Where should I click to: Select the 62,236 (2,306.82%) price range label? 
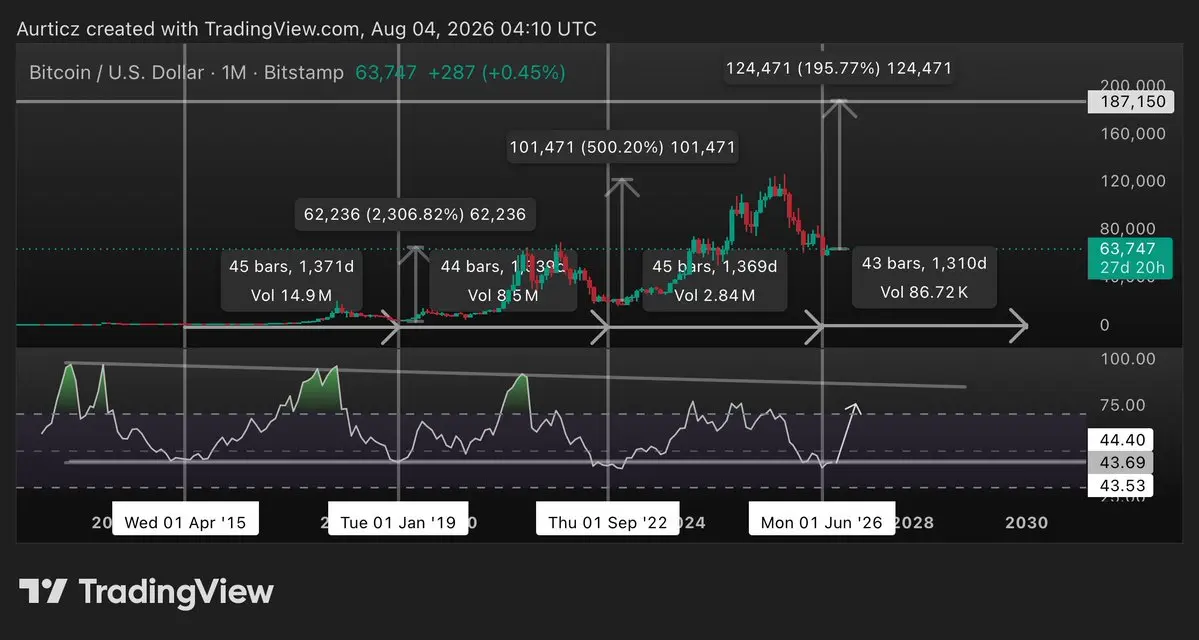point(415,214)
